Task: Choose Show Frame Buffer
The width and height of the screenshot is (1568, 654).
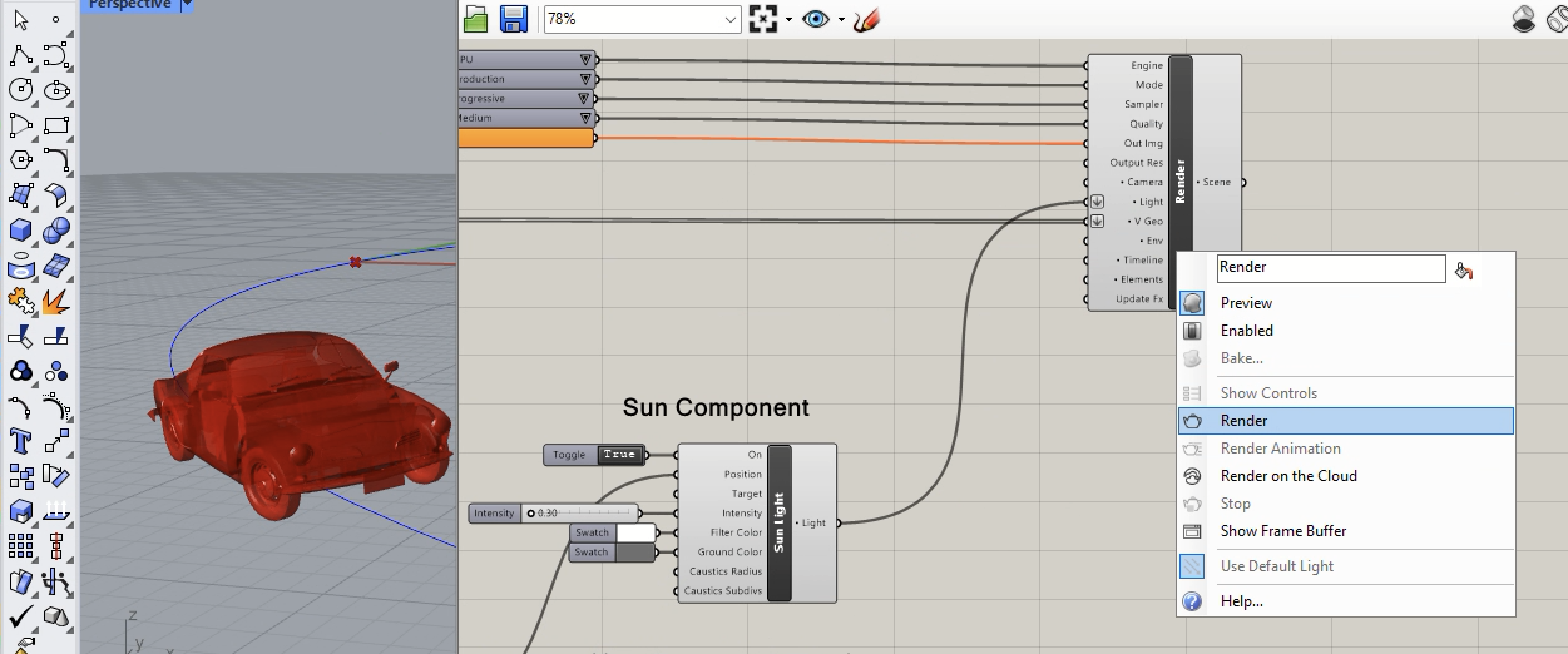Action: 1346,531
